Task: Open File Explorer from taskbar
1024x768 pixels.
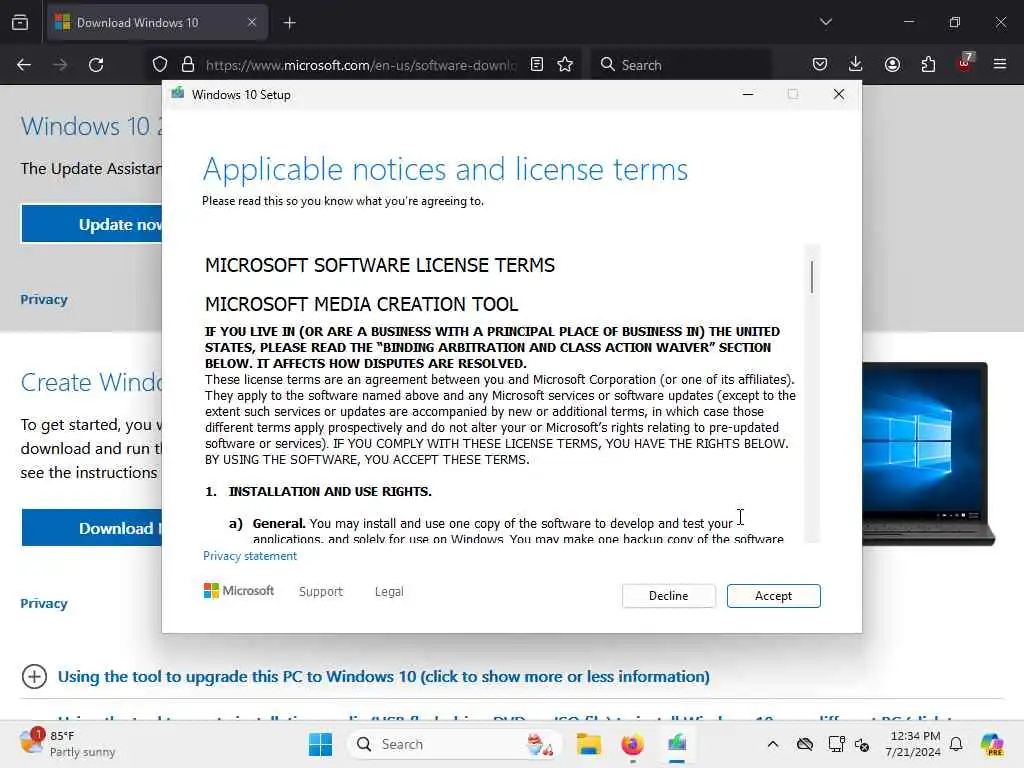Action: click(x=588, y=744)
